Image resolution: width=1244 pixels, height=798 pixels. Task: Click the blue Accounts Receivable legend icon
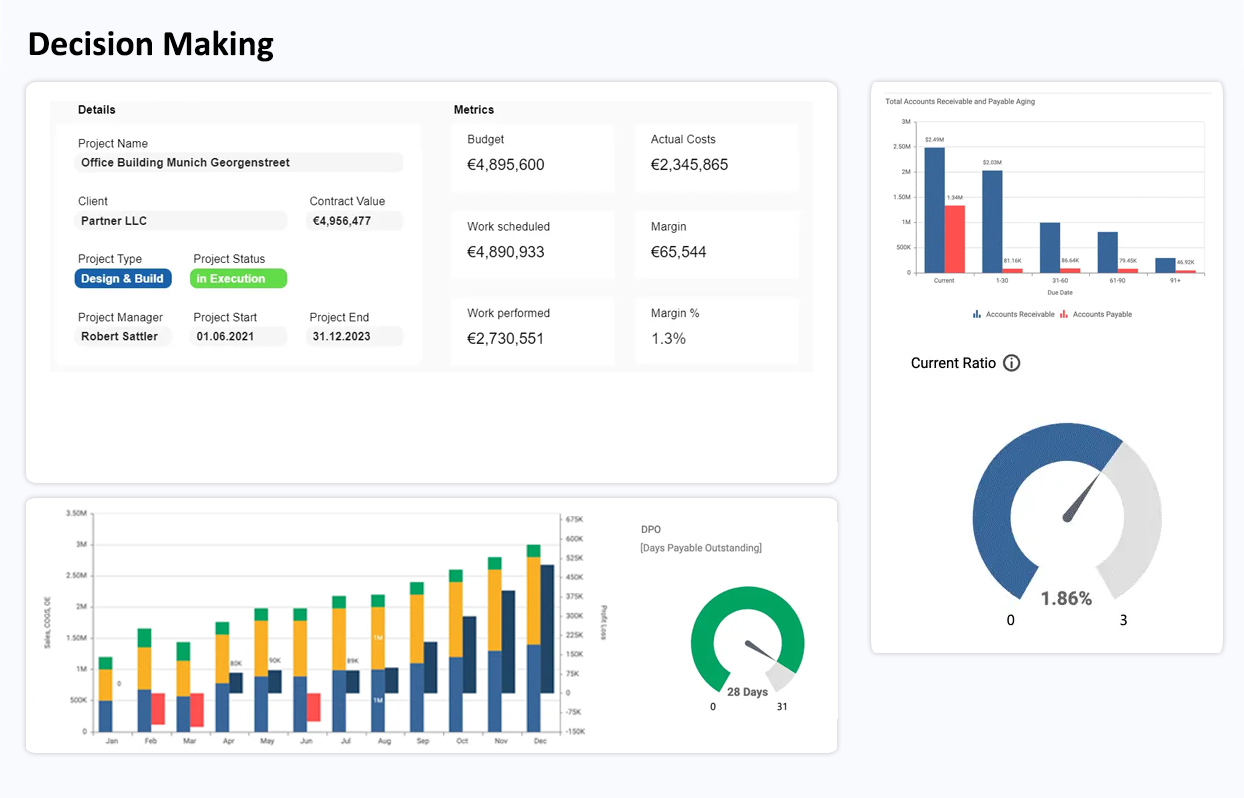click(x=977, y=314)
